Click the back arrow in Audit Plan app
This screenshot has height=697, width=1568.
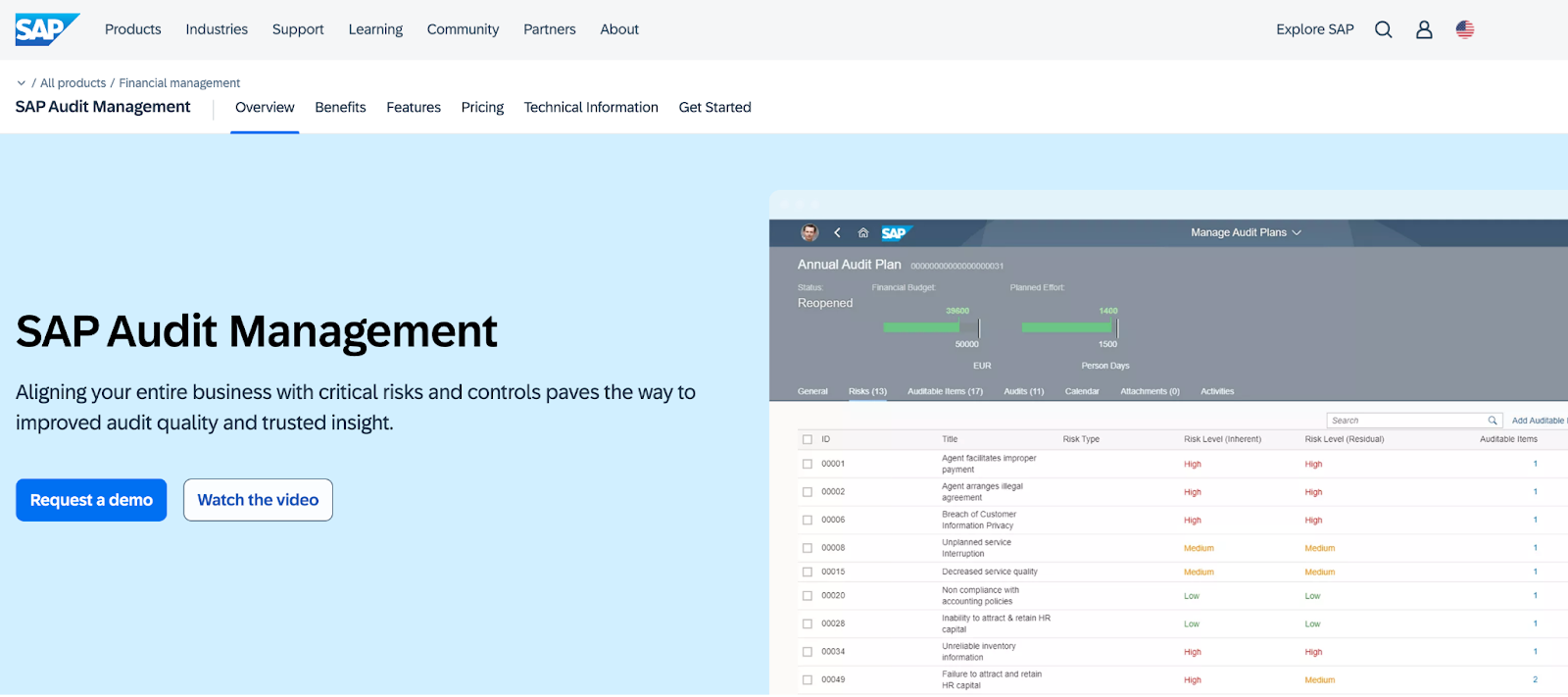pos(837,232)
